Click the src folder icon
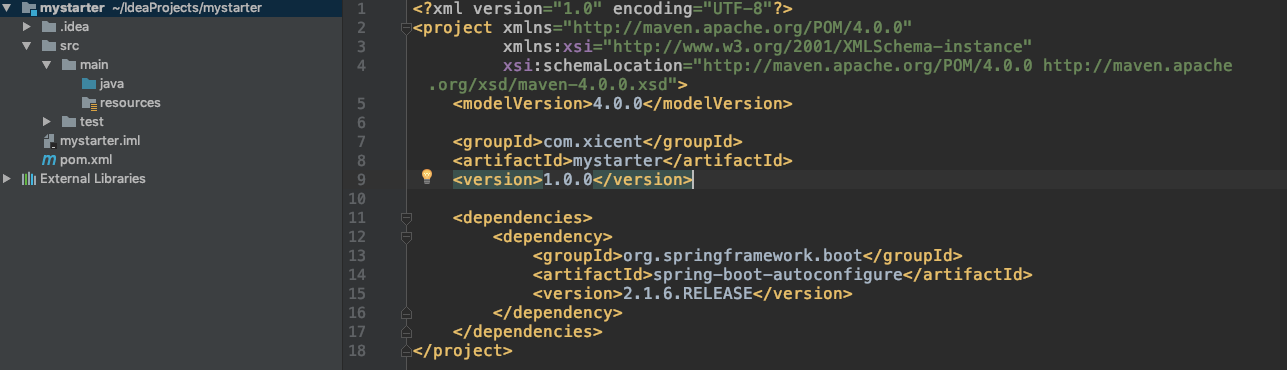The image size is (1287, 370). [49, 46]
